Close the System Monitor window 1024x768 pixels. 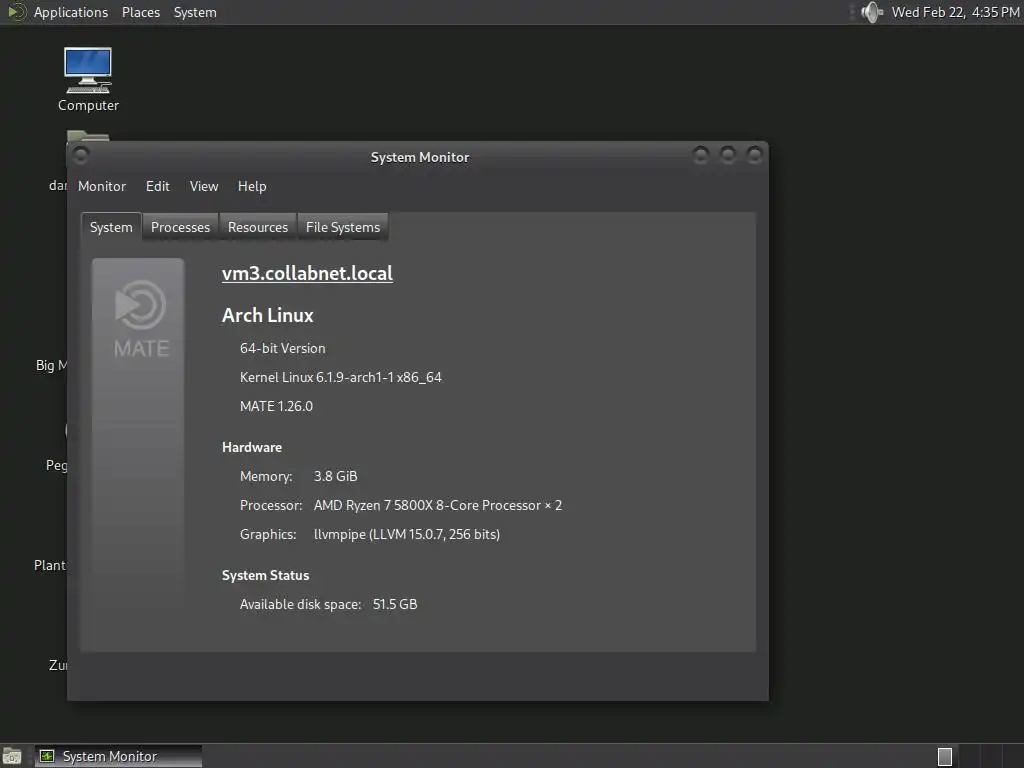(754, 155)
